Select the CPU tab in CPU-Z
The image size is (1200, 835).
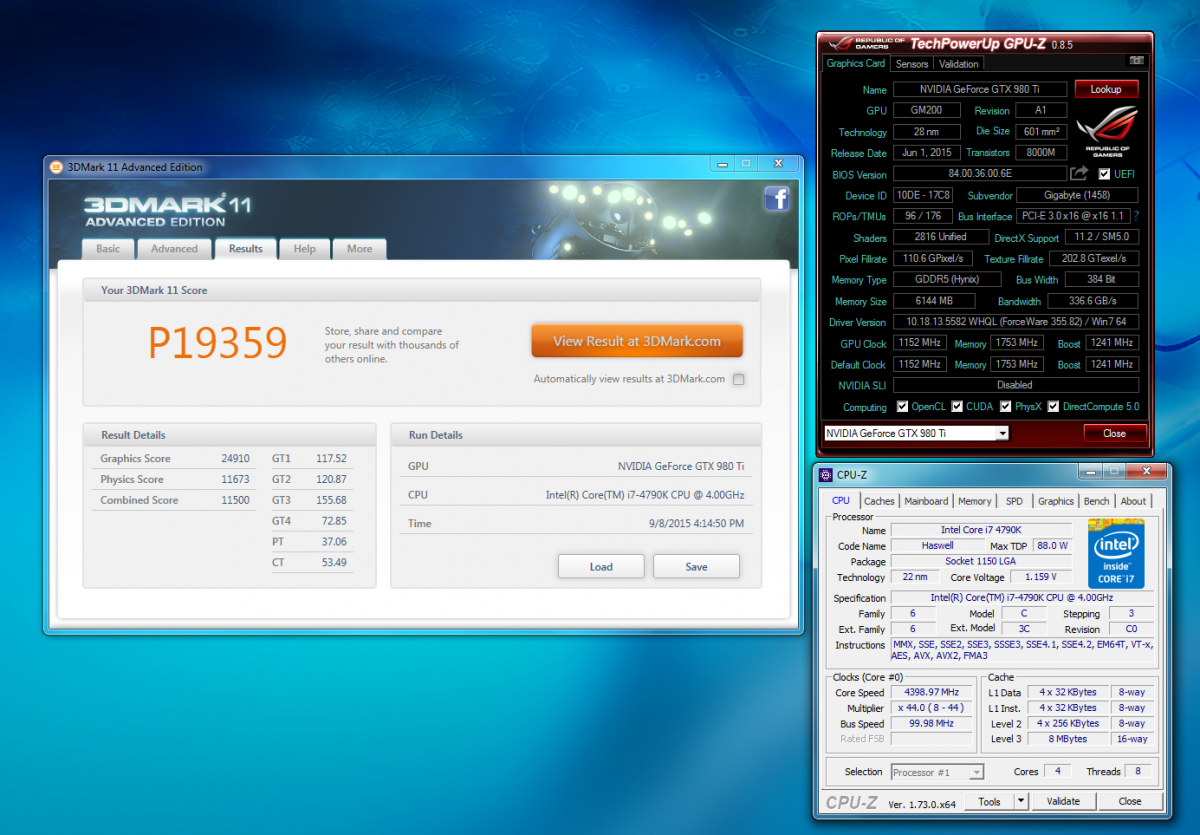(x=841, y=501)
